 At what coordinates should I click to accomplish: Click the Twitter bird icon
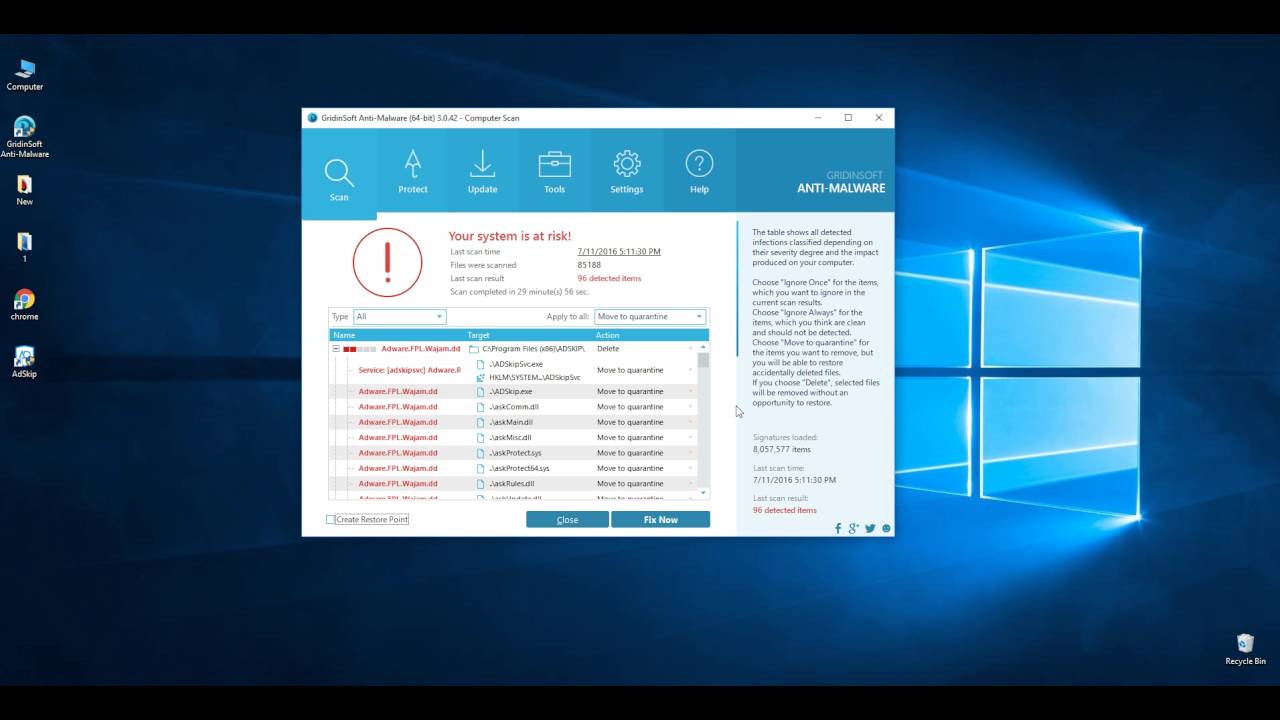pos(870,528)
